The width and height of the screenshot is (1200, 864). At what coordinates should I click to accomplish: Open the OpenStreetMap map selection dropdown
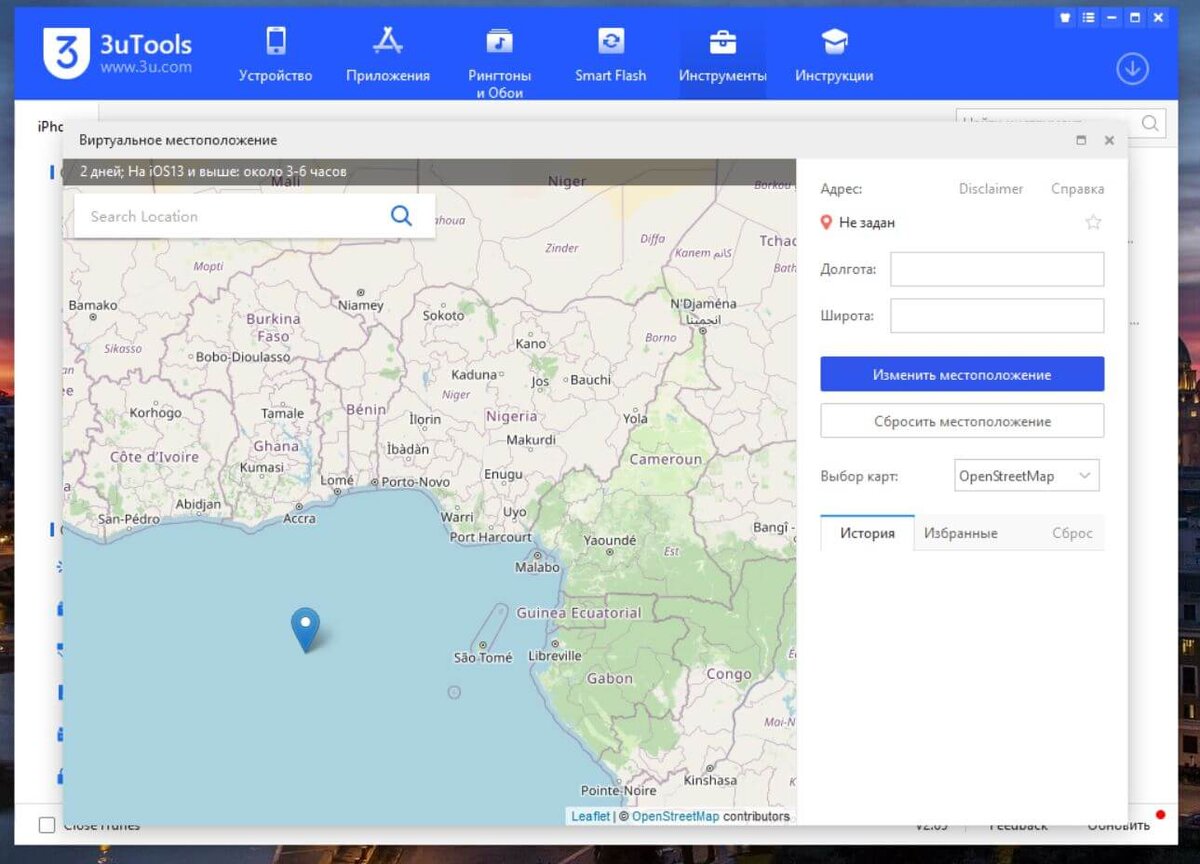tap(1026, 475)
